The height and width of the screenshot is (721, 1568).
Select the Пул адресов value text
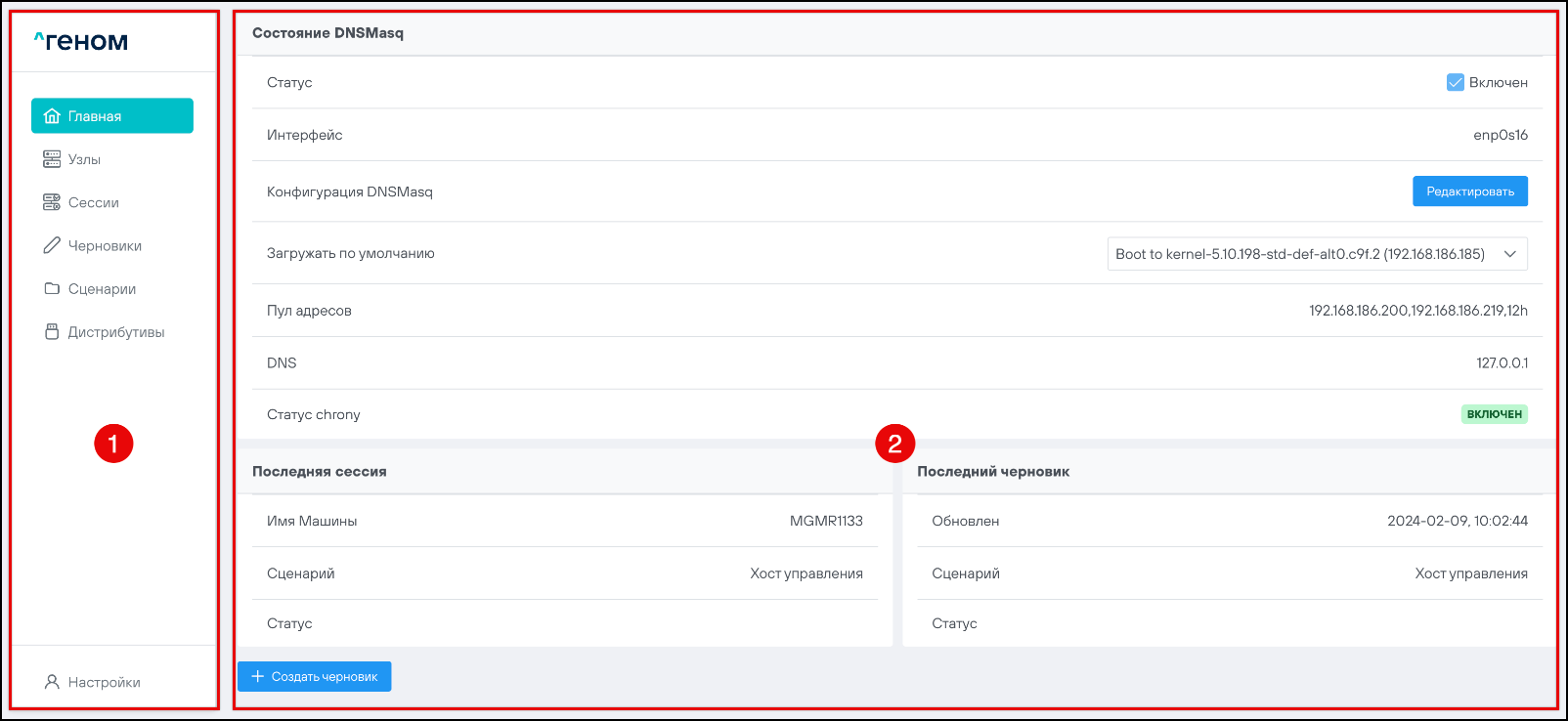point(1417,311)
